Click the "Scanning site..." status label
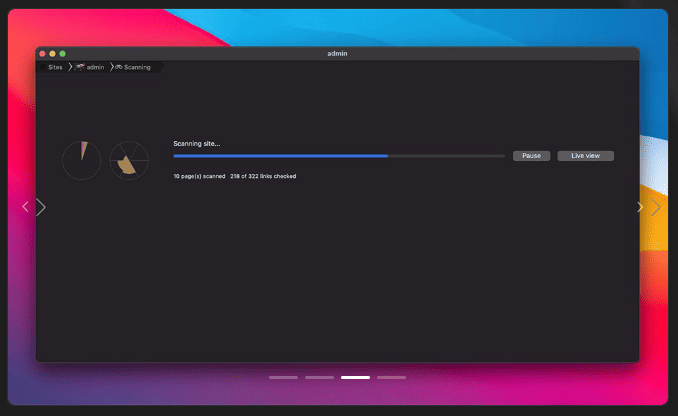This screenshot has height=416, width=678. [x=197, y=144]
